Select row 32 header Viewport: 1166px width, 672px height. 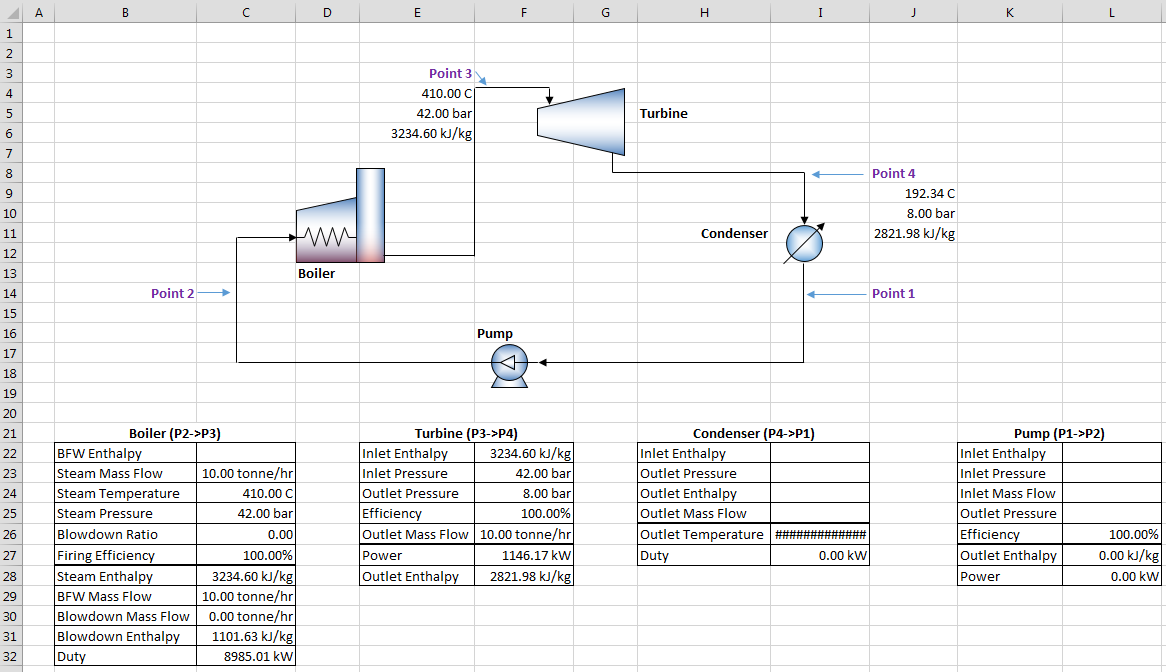coord(10,656)
